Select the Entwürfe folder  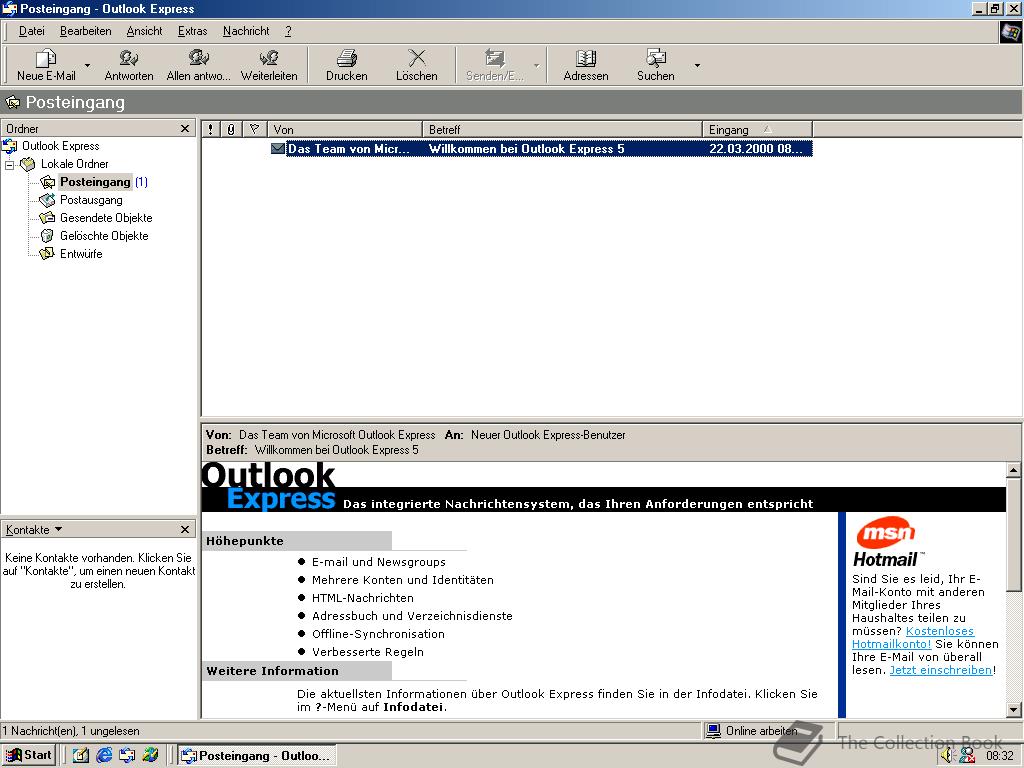click(81, 253)
